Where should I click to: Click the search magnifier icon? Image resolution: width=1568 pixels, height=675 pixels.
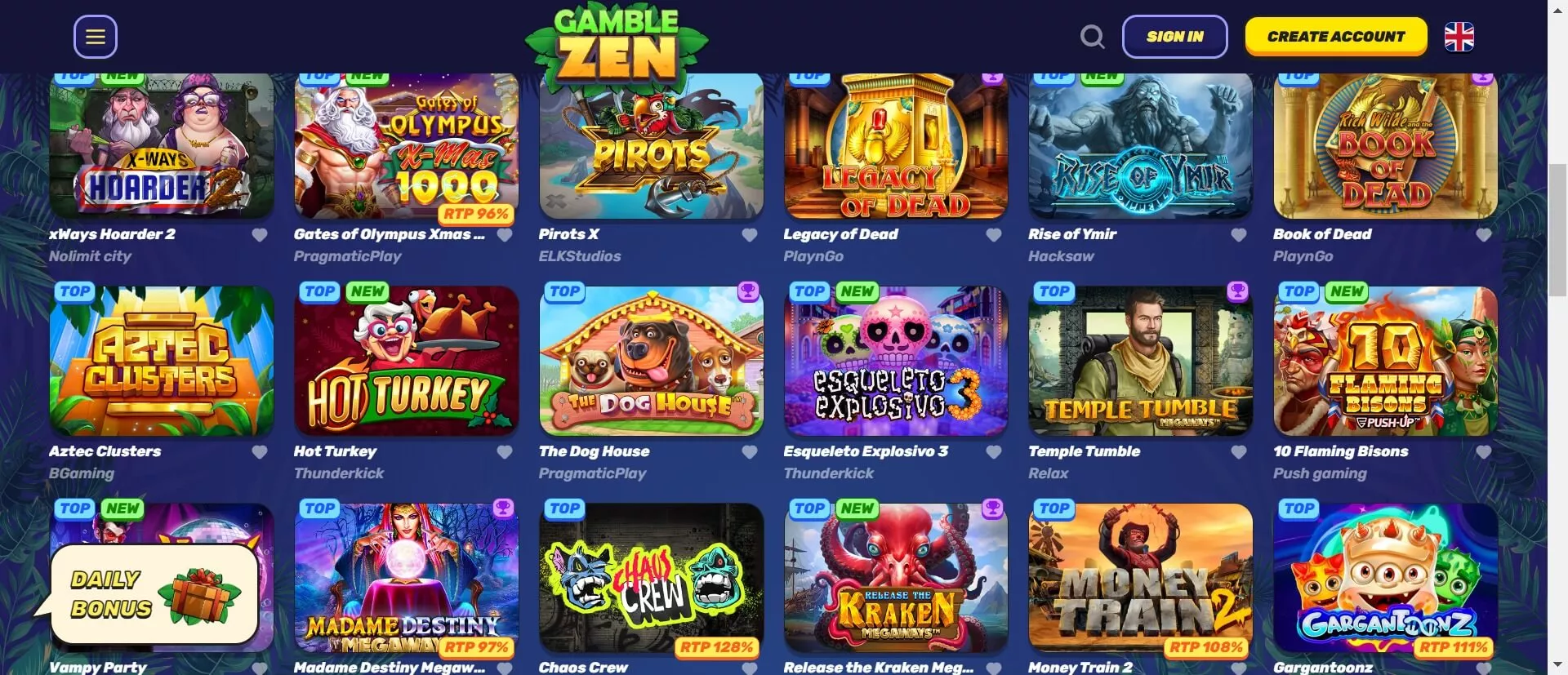[1092, 37]
